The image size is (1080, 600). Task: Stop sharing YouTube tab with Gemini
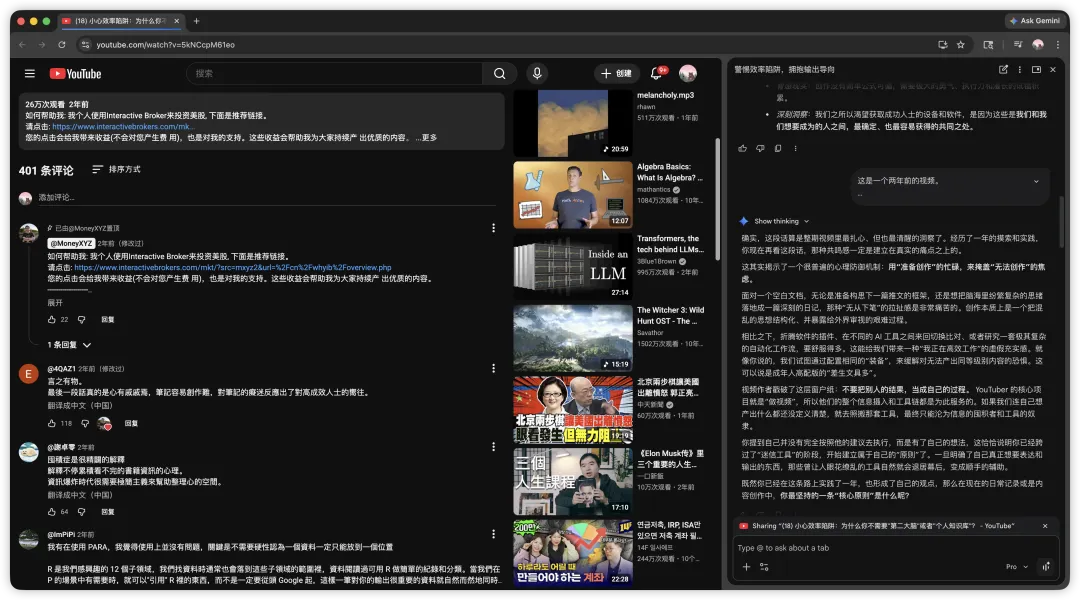[1045, 526]
